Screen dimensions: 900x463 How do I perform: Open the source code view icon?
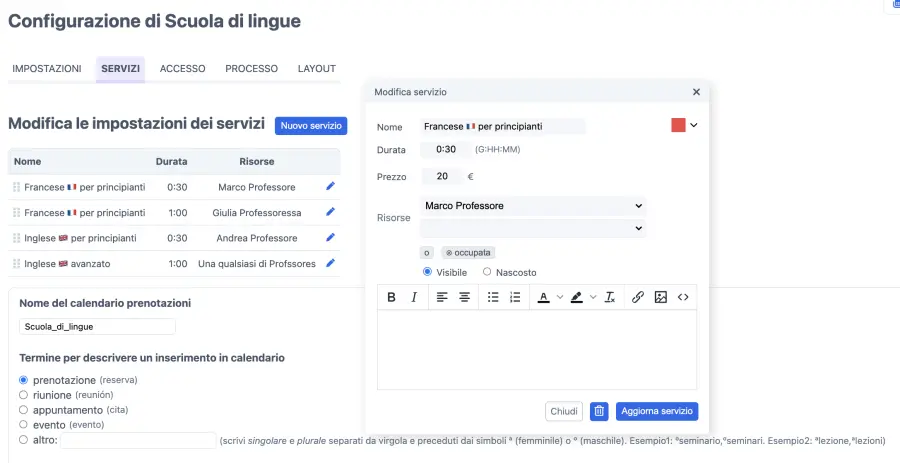point(683,297)
